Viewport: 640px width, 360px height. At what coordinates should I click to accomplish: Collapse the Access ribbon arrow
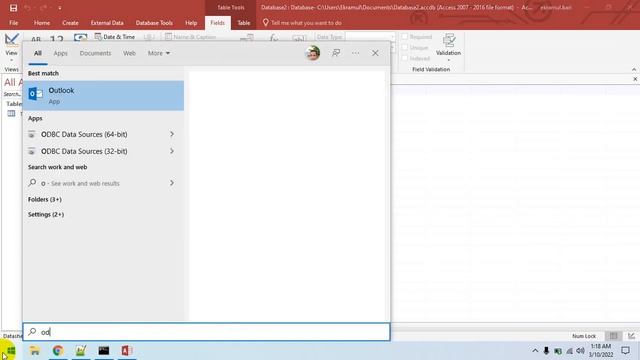pos(634,69)
